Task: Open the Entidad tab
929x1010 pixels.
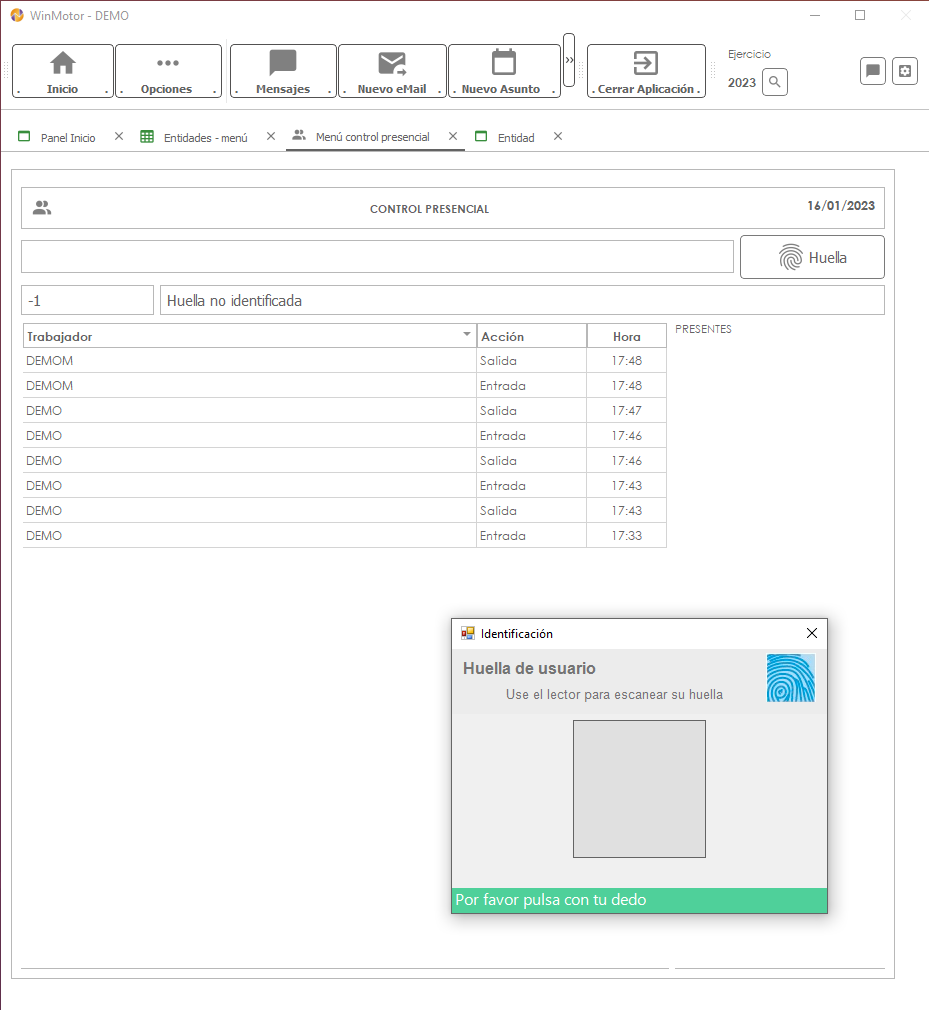Action: [x=515, y=137]
